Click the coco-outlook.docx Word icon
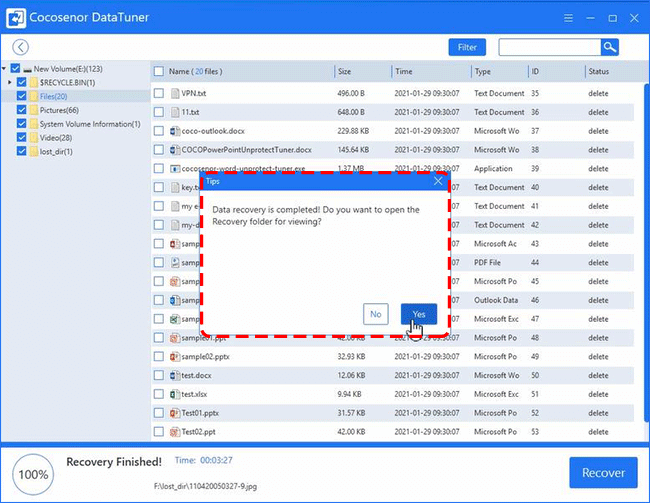The width and height of the screenshot is (650, 503). pyautogui.click(x=175, y=131)
